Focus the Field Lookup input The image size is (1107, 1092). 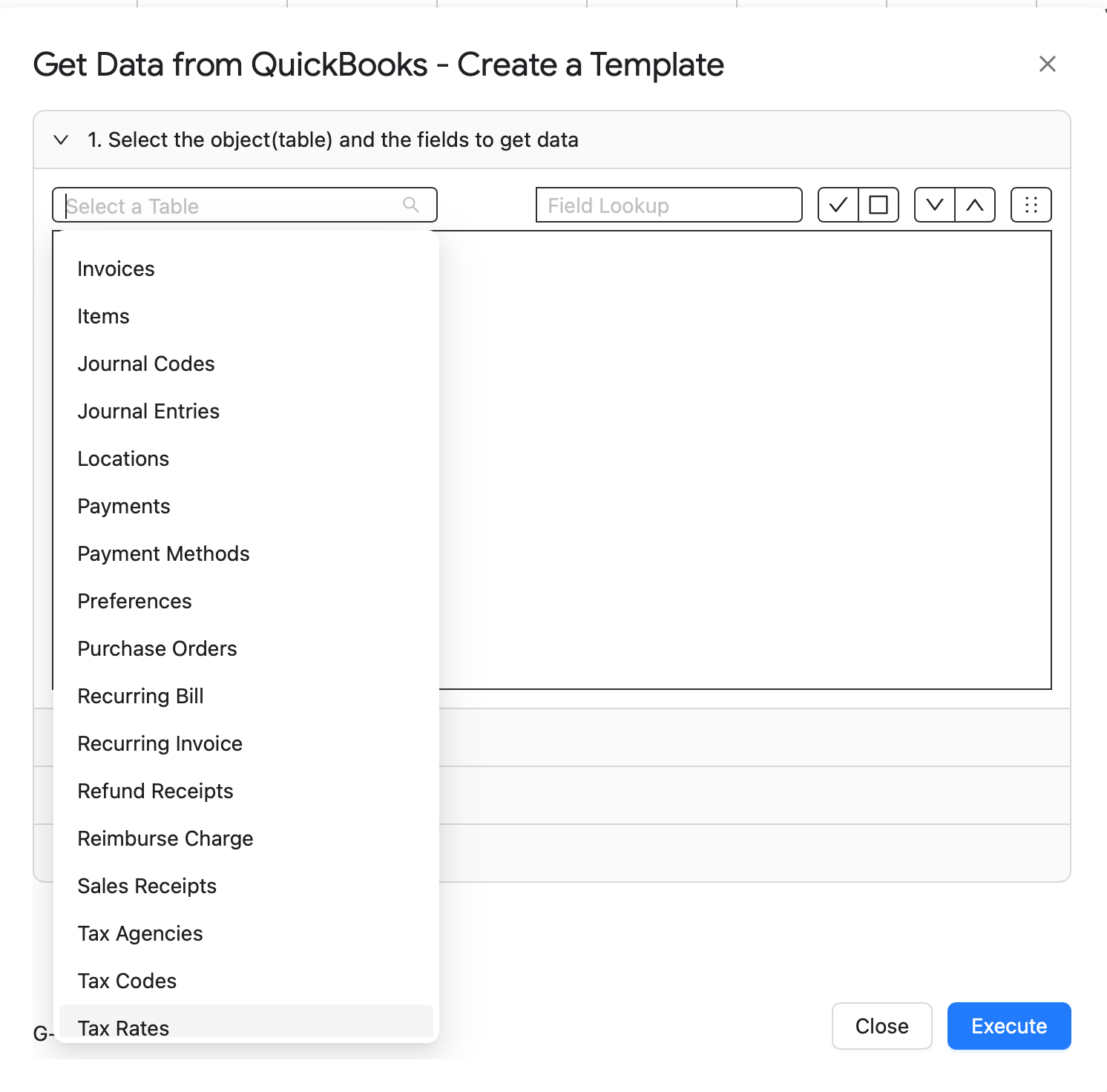pyautogui.click(x=669, y=205)
